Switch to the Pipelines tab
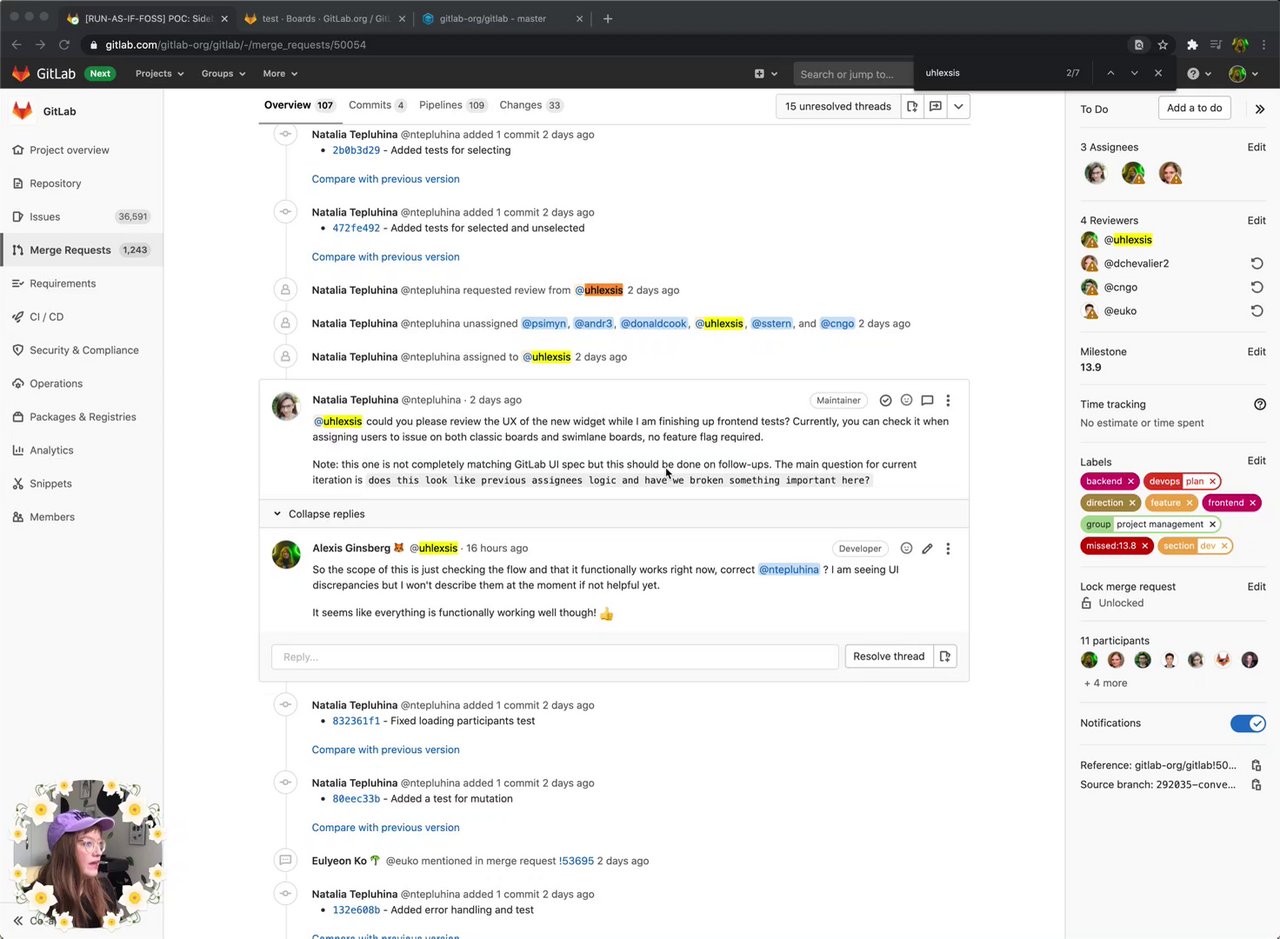 point(453,105)
